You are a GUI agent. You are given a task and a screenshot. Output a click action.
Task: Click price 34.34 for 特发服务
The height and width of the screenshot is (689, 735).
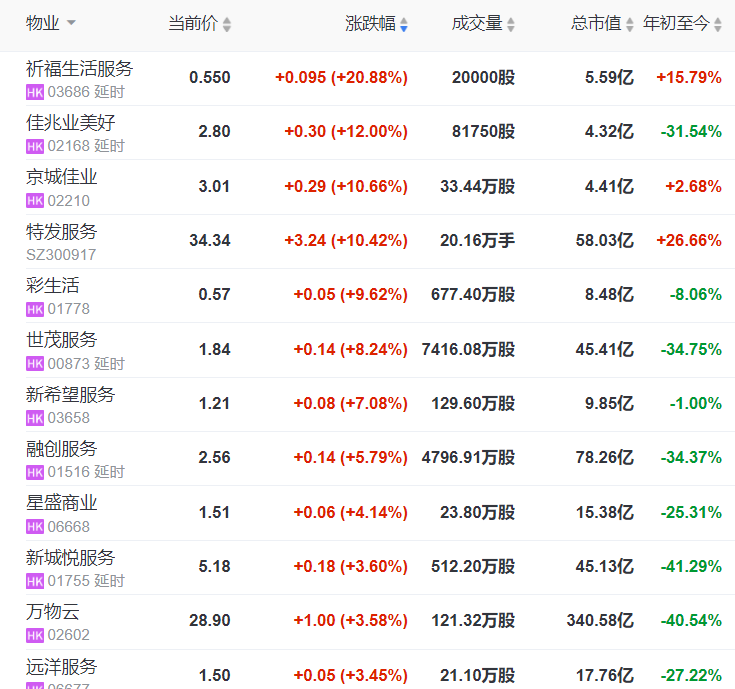click(x=210, y=240)
